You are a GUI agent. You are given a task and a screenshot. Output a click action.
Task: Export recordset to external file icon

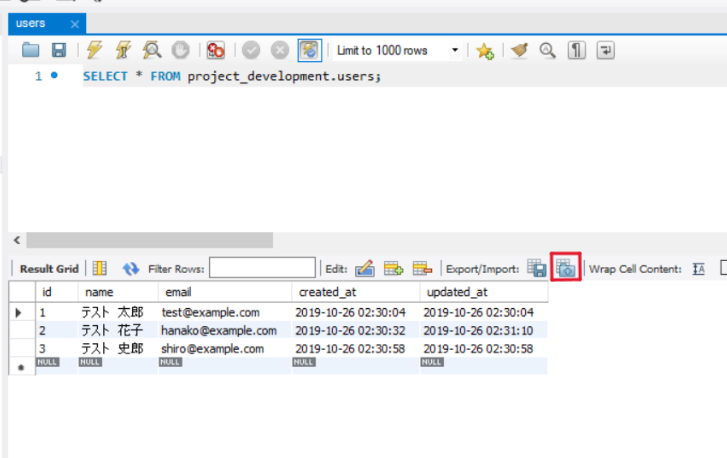(537, 268)
